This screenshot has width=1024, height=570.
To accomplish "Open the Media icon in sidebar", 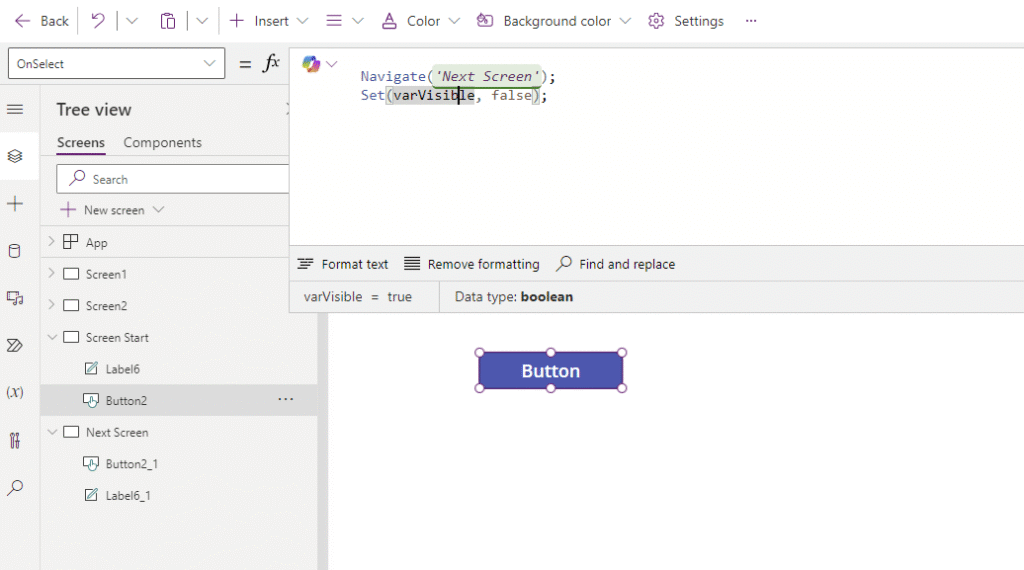I will [15, 298].
